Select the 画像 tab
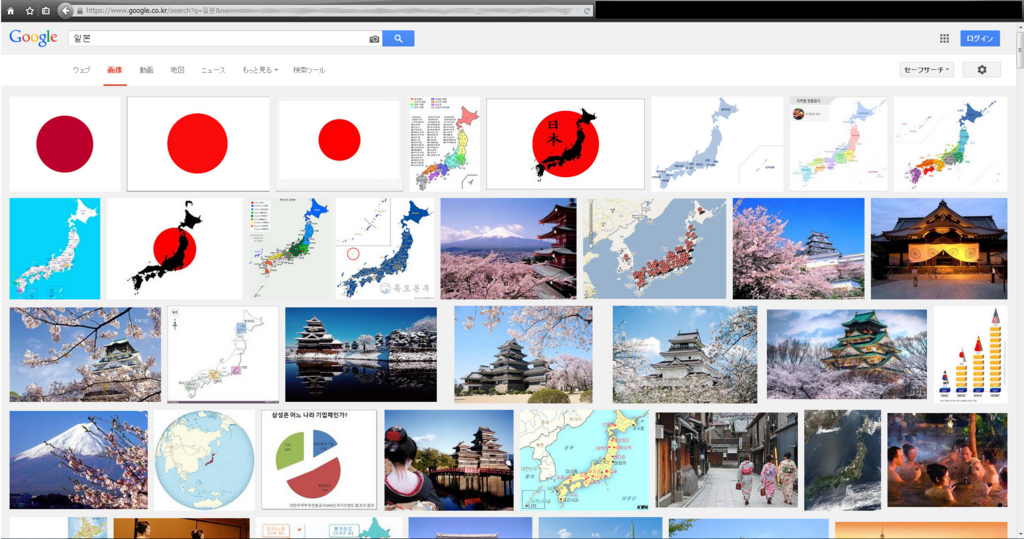The image size is (1024, 539). pyautogui.click(x=115, y=70)
